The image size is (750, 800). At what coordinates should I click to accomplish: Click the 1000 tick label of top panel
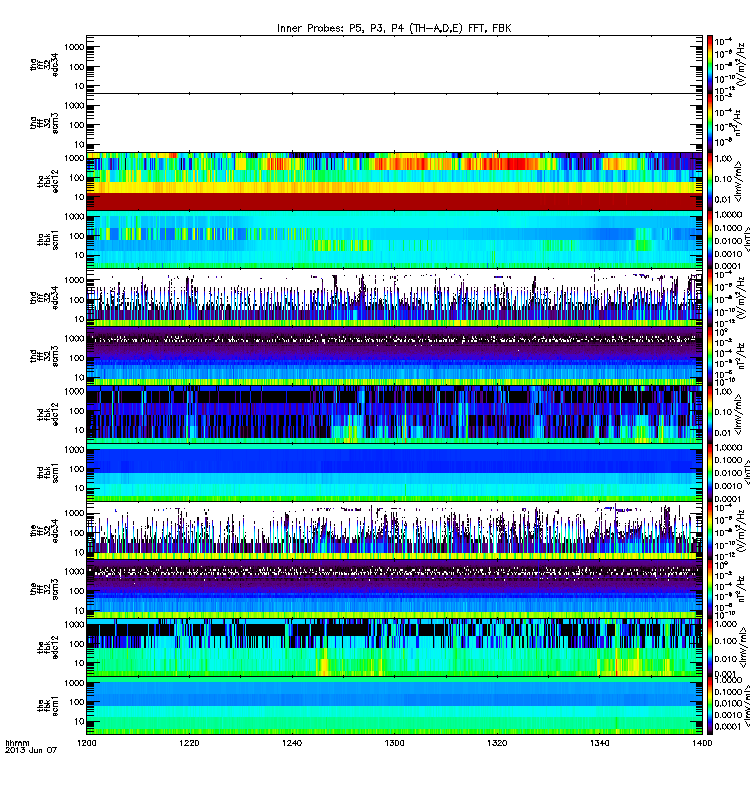pyautogui.click(x=74, y=47)
